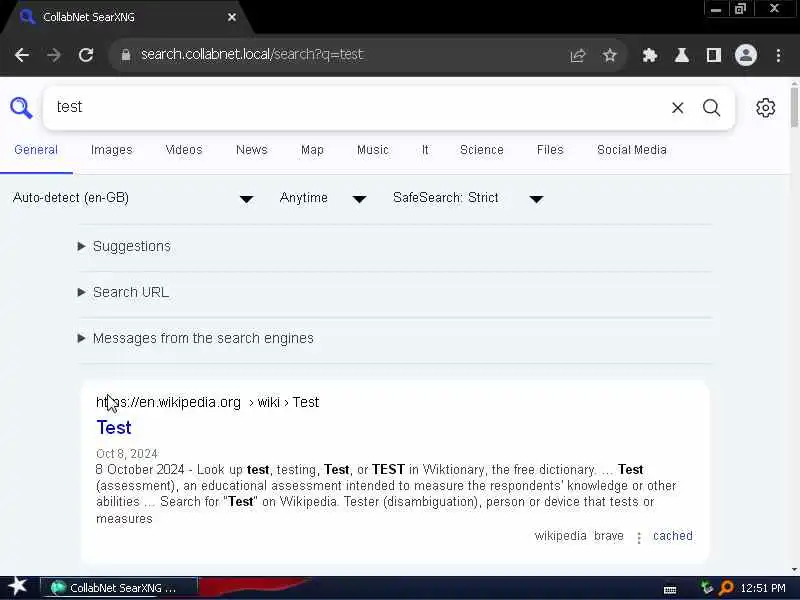The height and width of the screenshot is (600, 800).
Task: Open Chrome Labs flask icon
Action: (x=682, y=55)
